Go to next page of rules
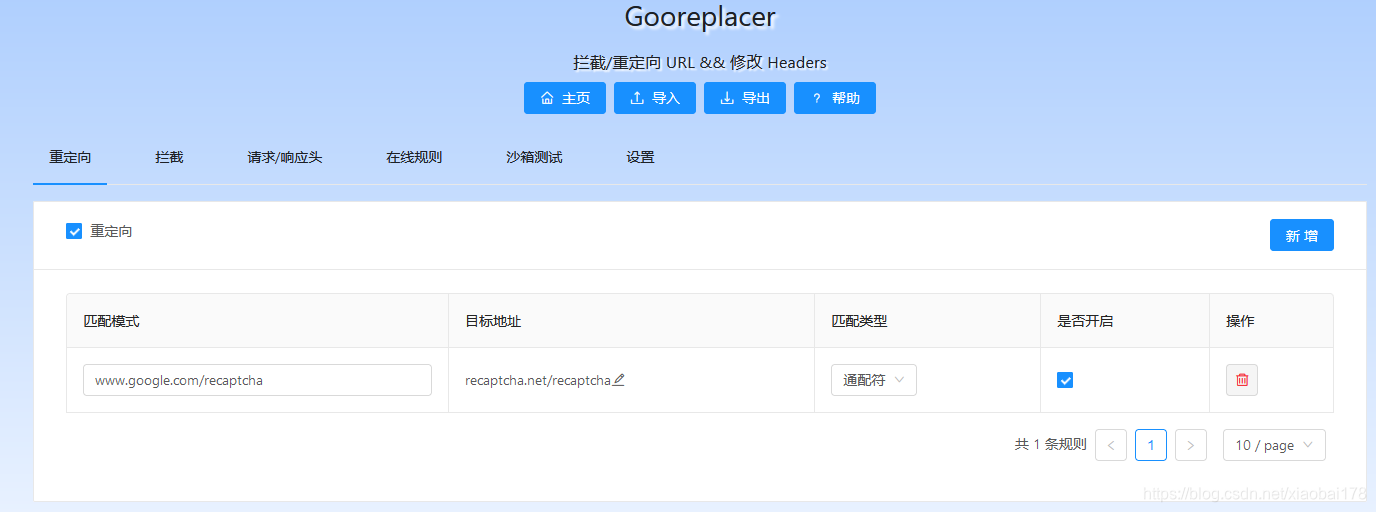 coord(1191,445)
